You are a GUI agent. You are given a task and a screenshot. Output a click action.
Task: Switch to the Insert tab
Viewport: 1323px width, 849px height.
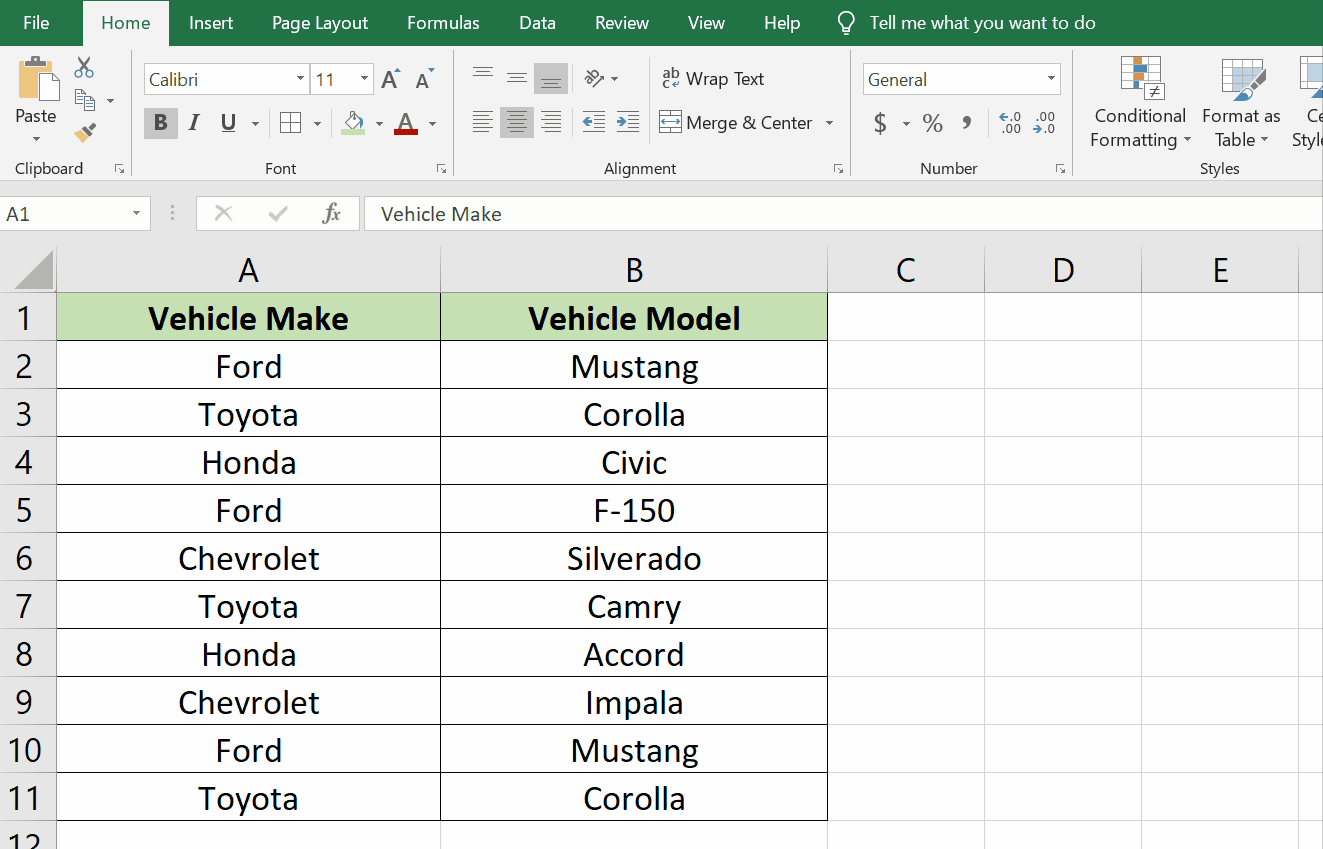click(212, 23)
